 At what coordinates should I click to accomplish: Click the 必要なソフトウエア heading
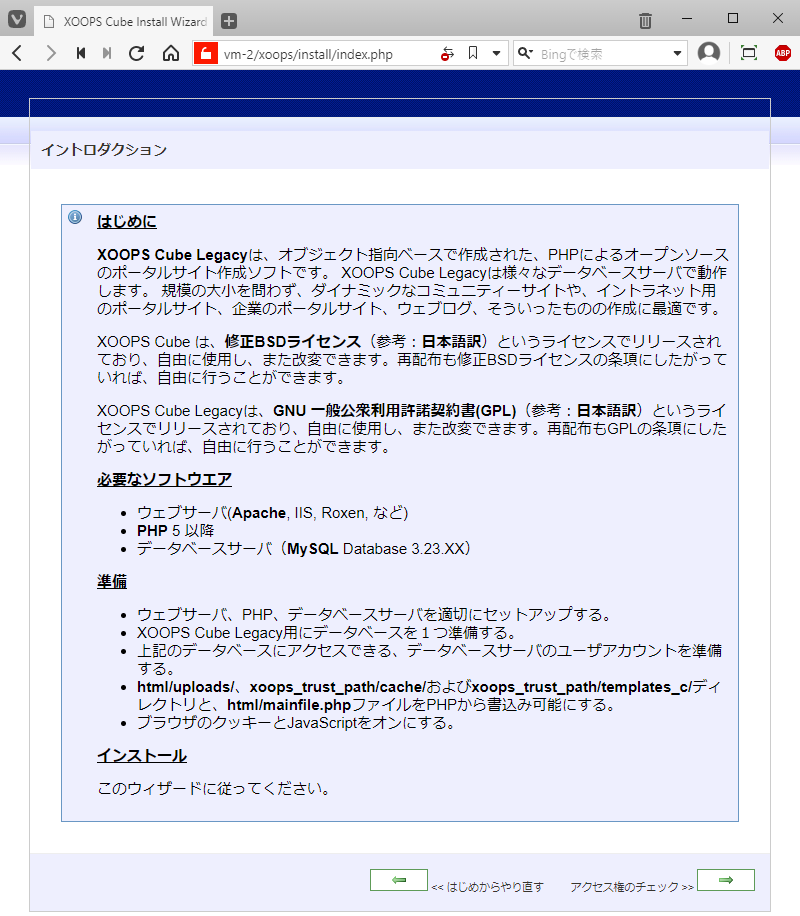[164, 480]
